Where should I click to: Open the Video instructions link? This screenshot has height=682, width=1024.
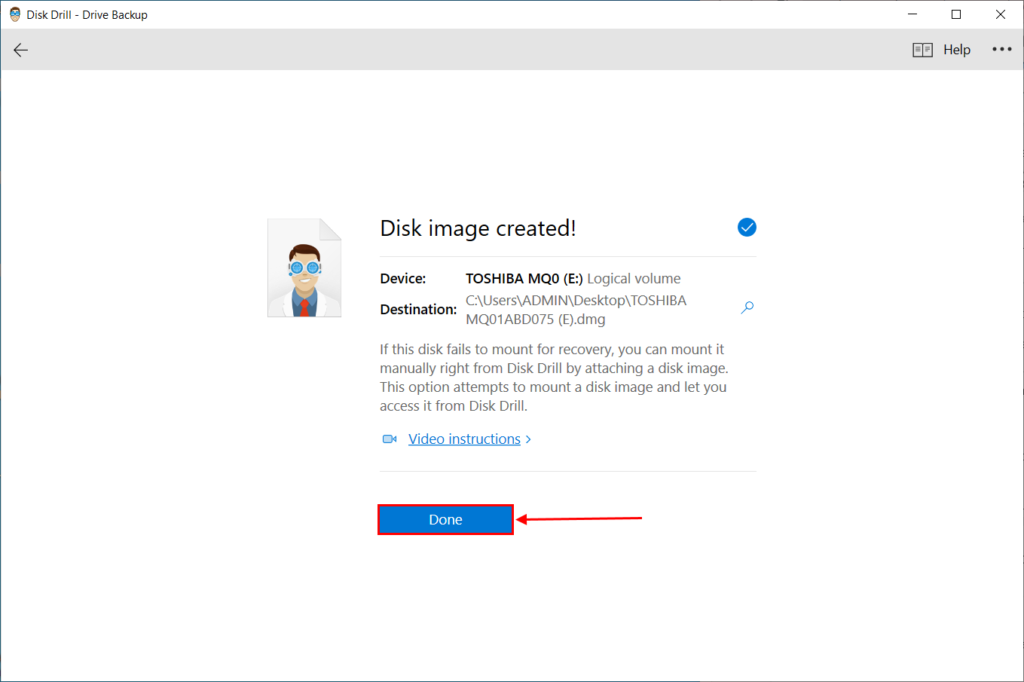point(464,438)
